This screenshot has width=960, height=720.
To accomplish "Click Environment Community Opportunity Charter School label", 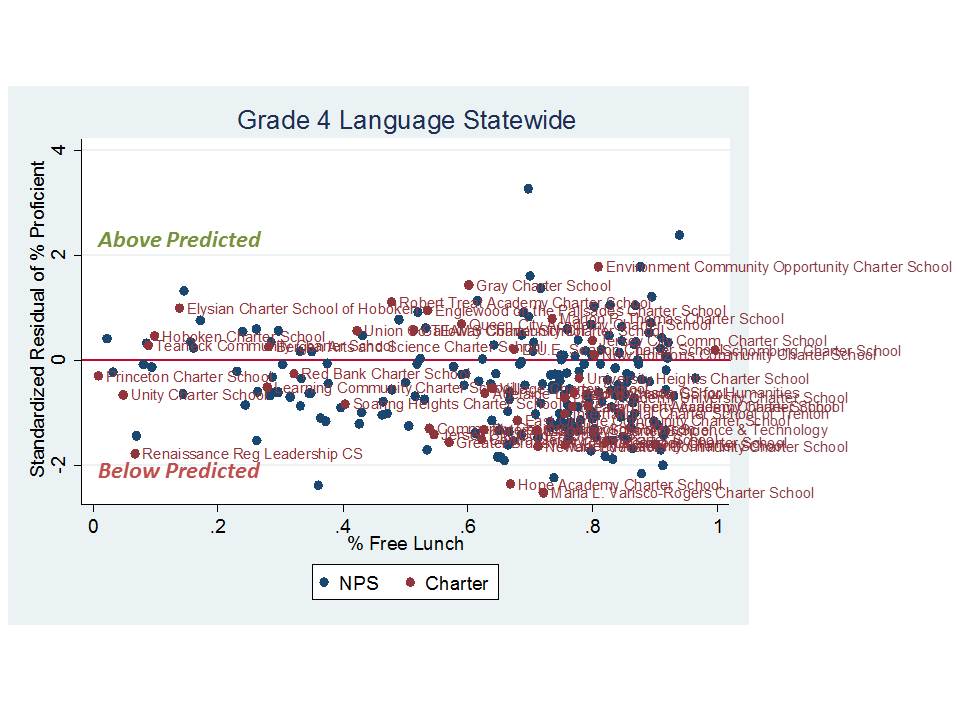I will tap(779, 267).
